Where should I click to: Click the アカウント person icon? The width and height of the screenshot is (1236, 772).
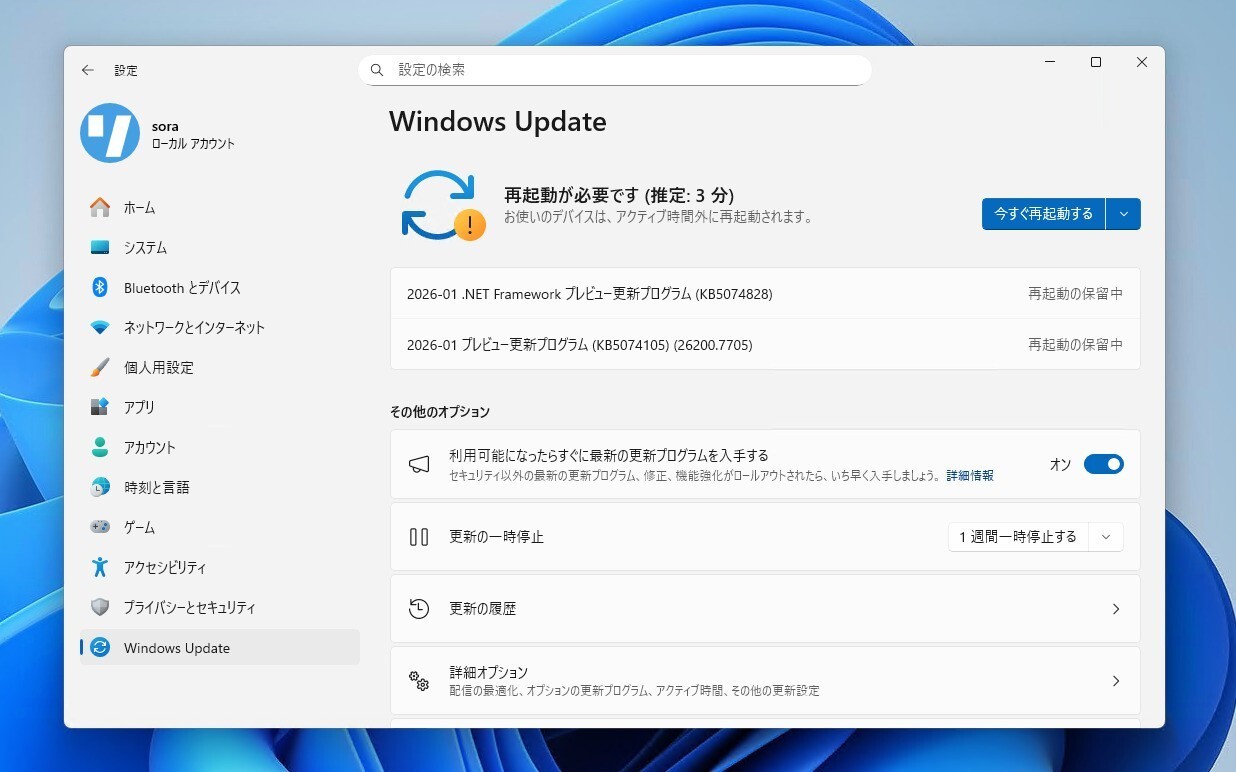click(x=100, y=447)
